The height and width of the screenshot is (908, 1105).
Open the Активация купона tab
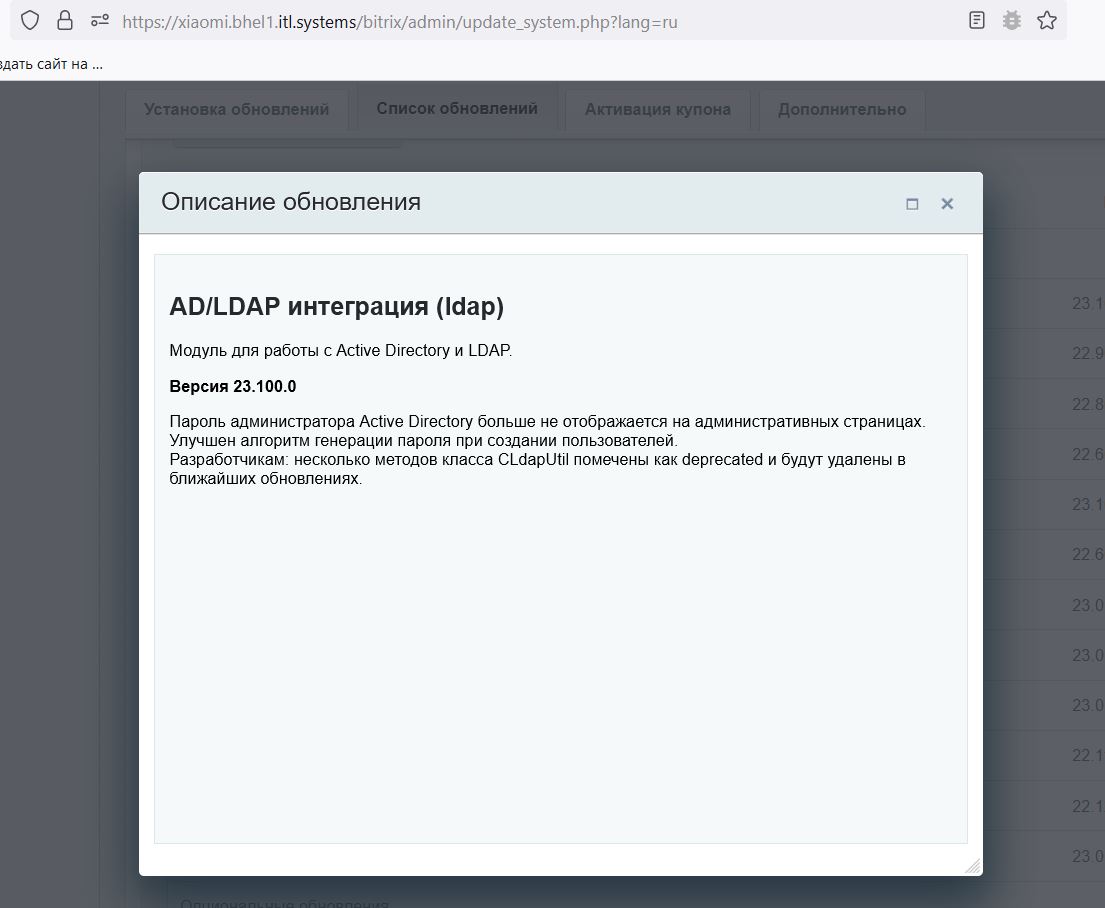point(658,109)
